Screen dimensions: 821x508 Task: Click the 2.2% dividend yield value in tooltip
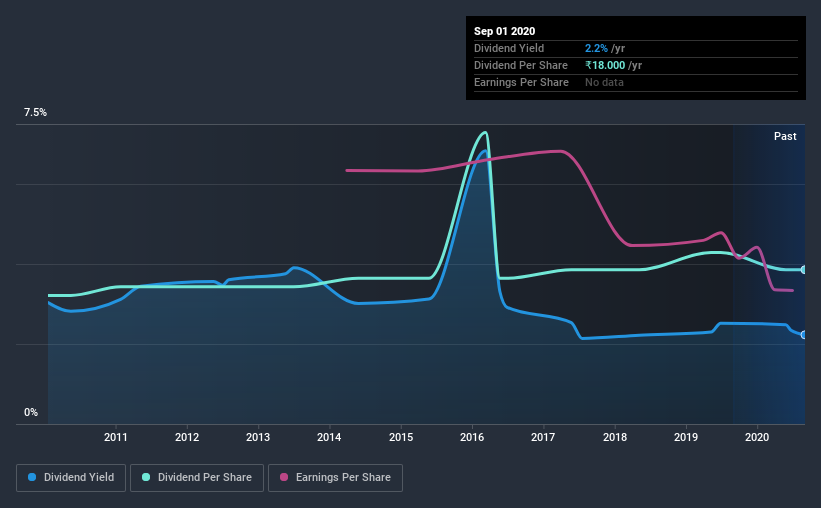point(596,48)
